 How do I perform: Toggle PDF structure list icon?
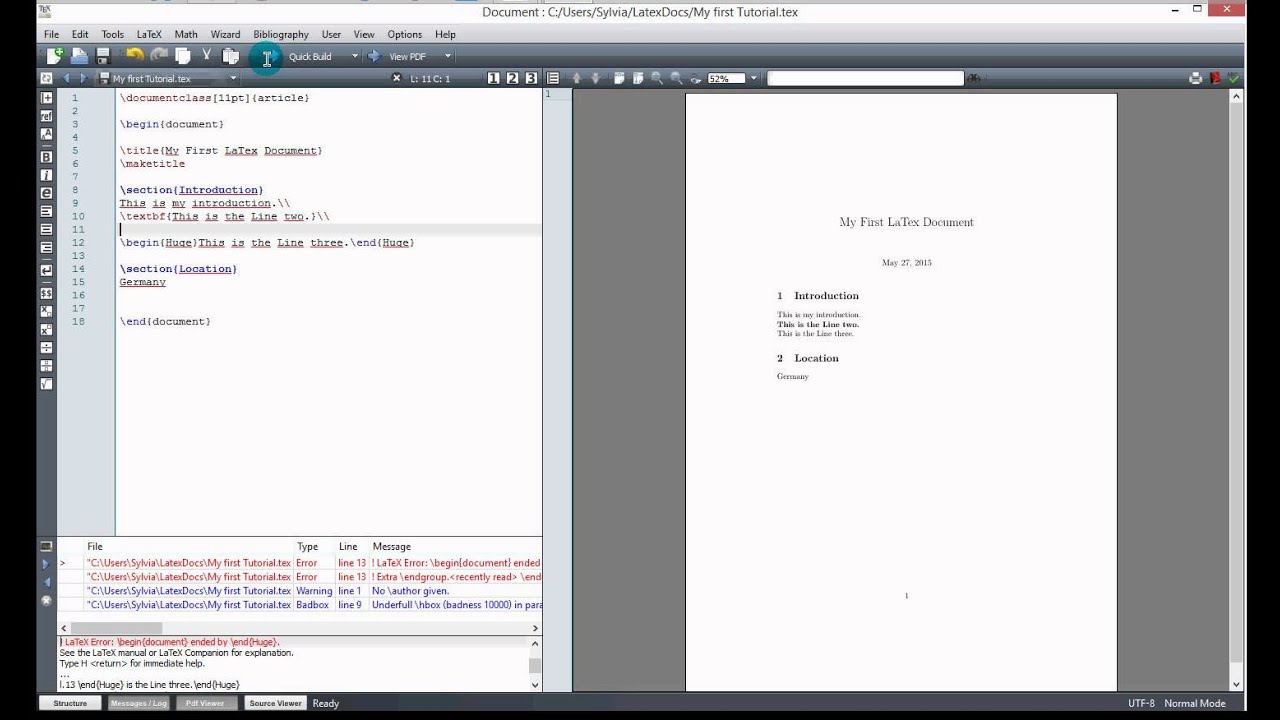553,78
